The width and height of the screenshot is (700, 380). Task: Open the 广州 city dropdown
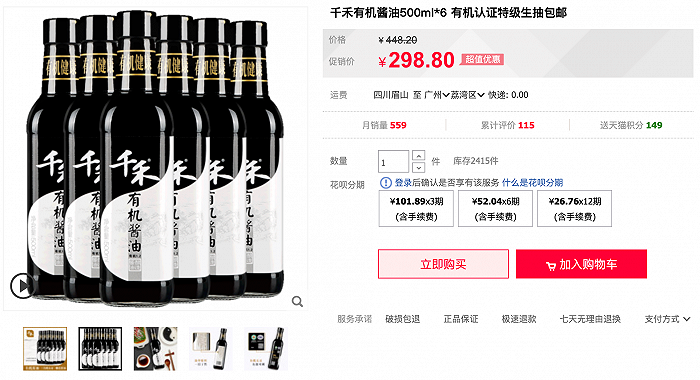click(437, 95)
